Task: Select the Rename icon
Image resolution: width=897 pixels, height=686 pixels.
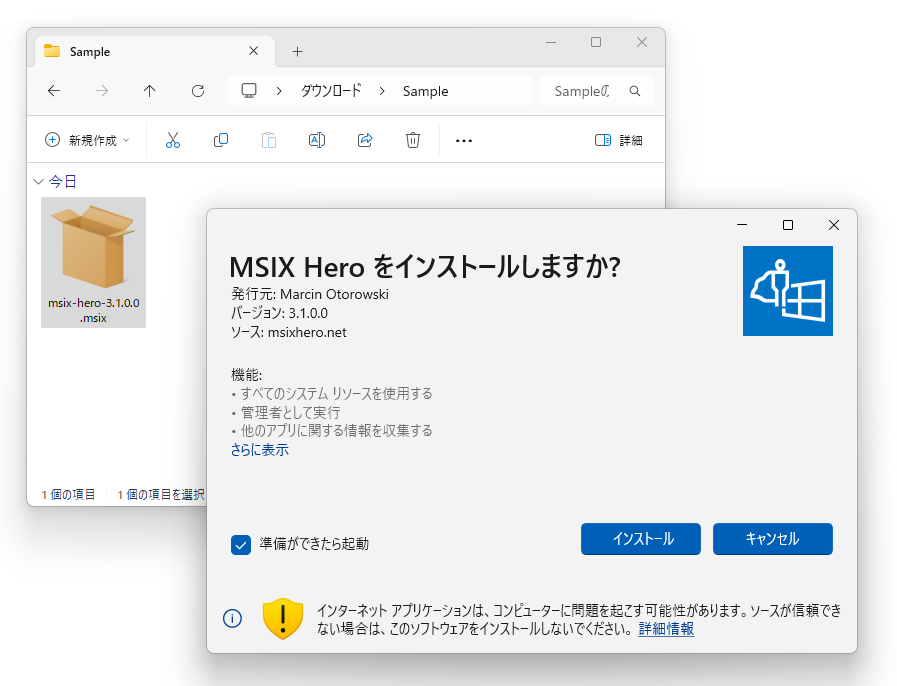Action: tap(316, 140)
